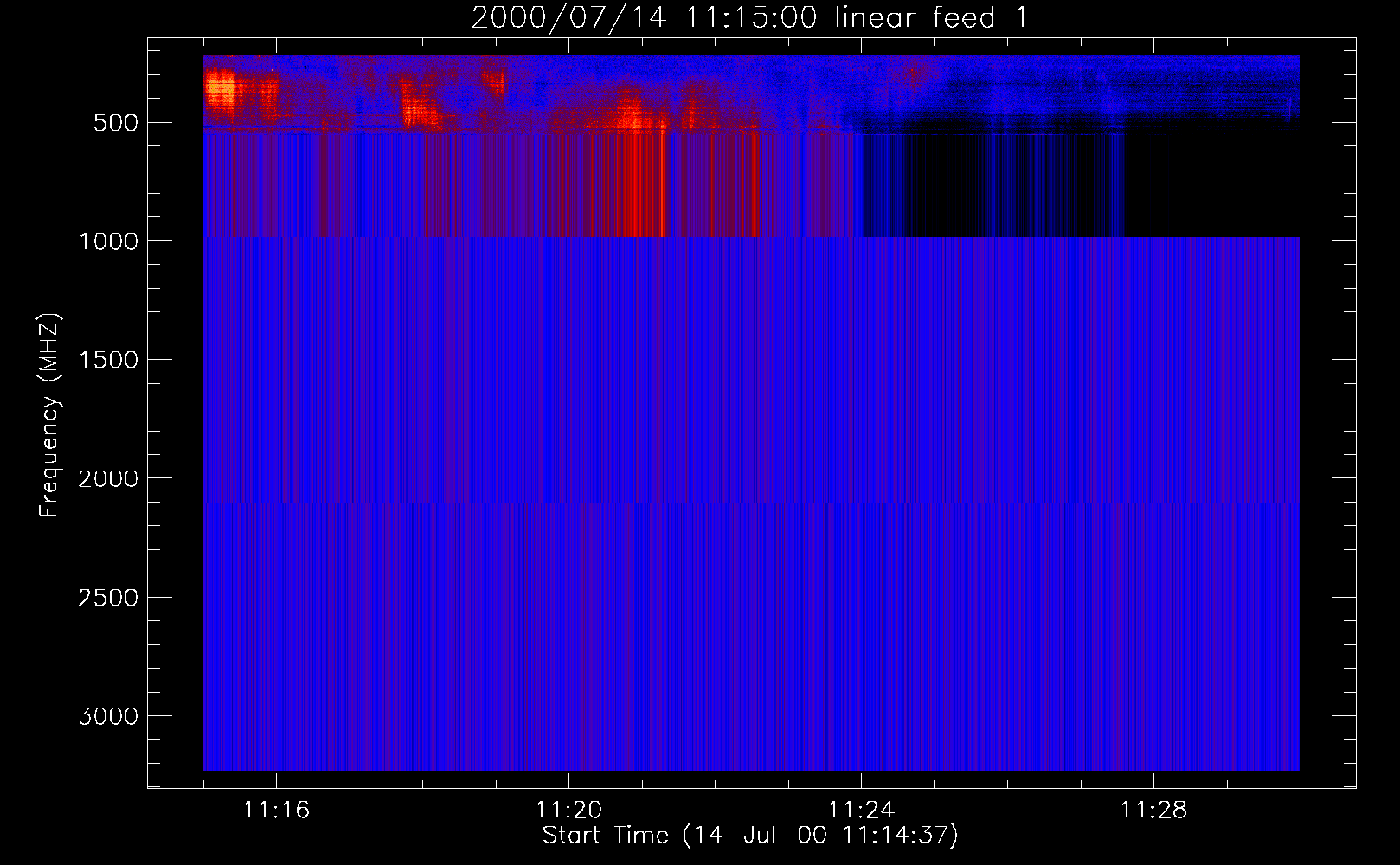Click the 11:16 time tick label

tap(276, 811)
